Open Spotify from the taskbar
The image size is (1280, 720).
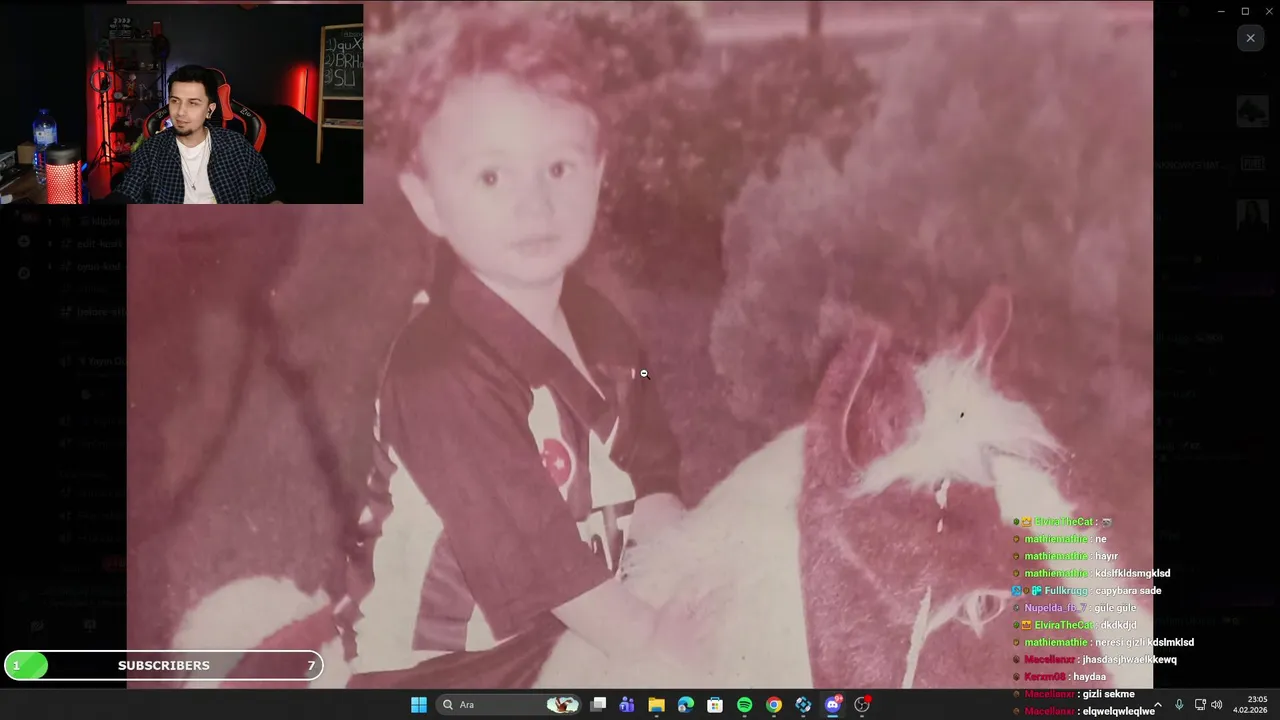coord(744,705)
